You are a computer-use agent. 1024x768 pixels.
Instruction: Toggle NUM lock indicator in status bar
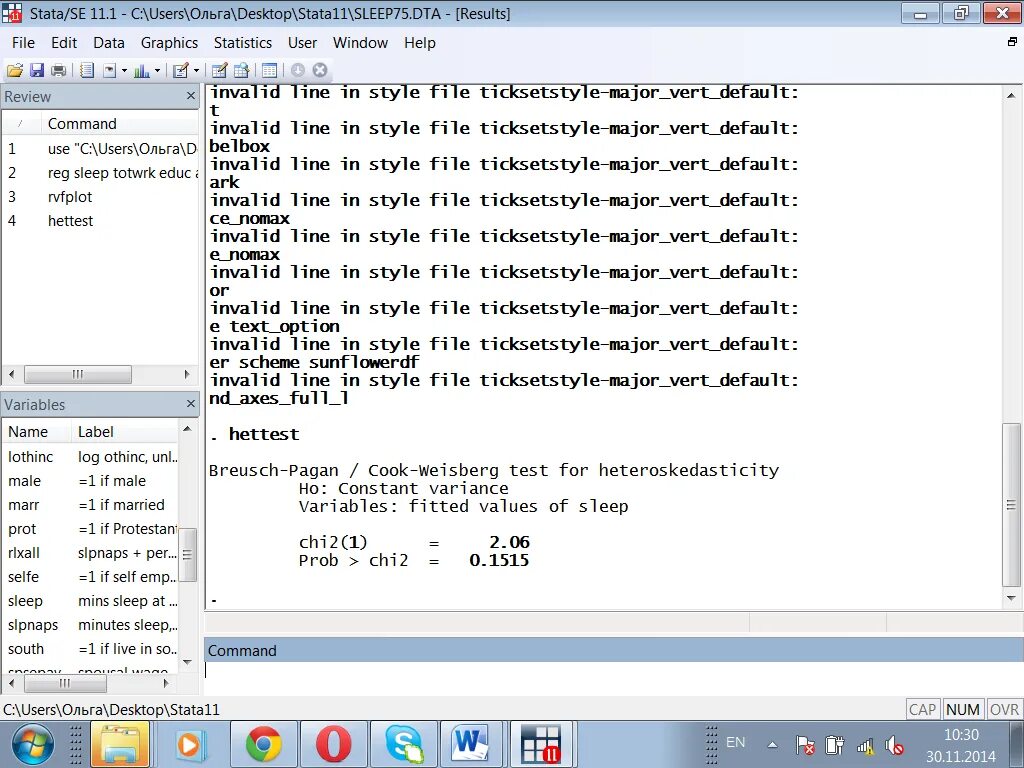[x=962, y=709]
